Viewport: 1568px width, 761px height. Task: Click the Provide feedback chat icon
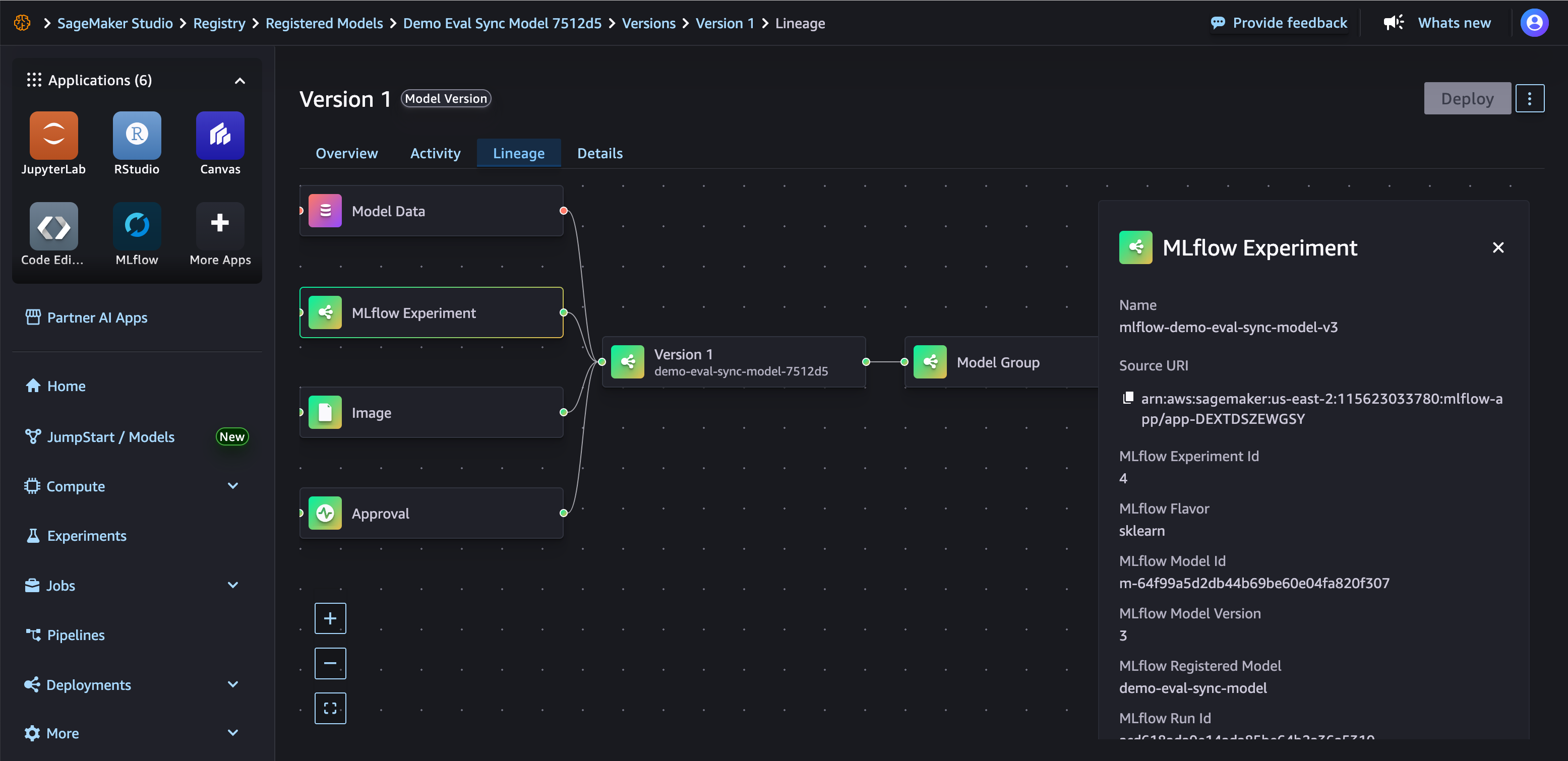pyautogui.click(x=1218, y=23)
